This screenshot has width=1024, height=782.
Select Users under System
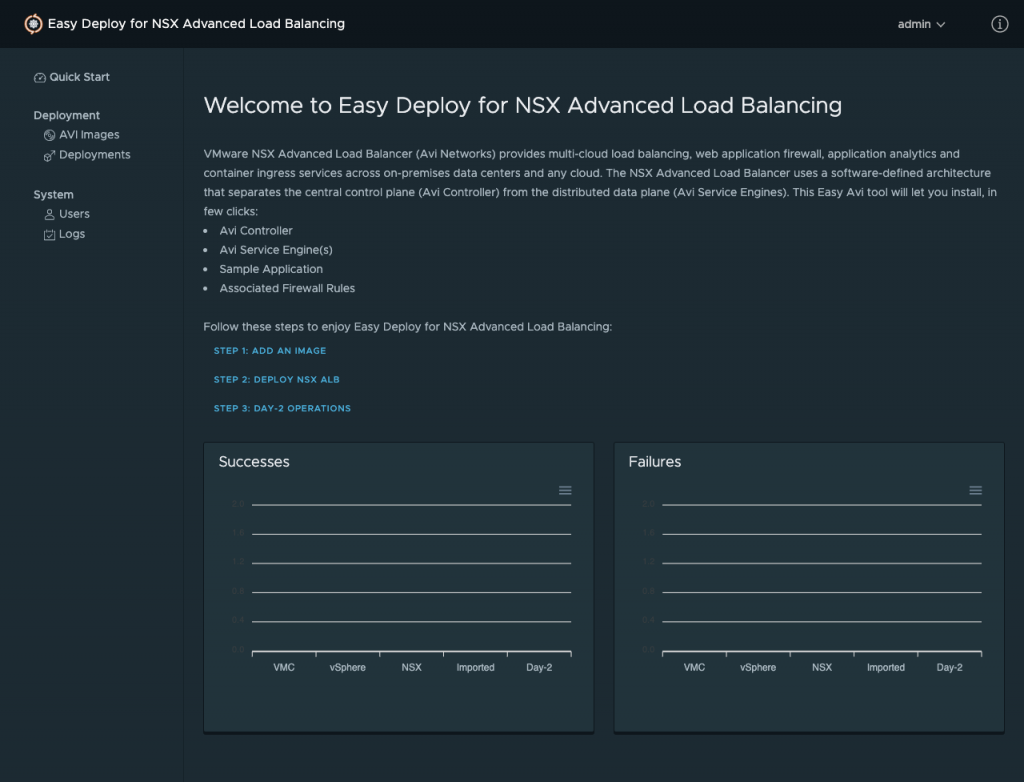pos(74,214)
